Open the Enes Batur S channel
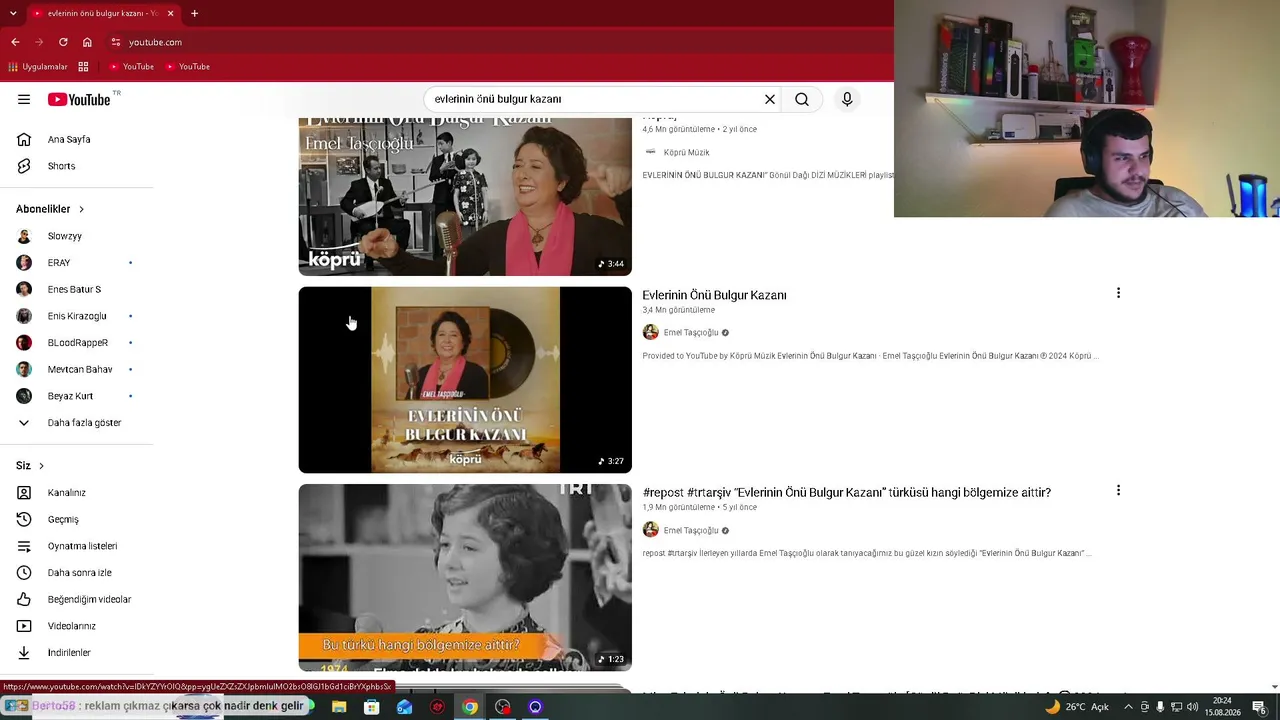 tap(76, 289)
